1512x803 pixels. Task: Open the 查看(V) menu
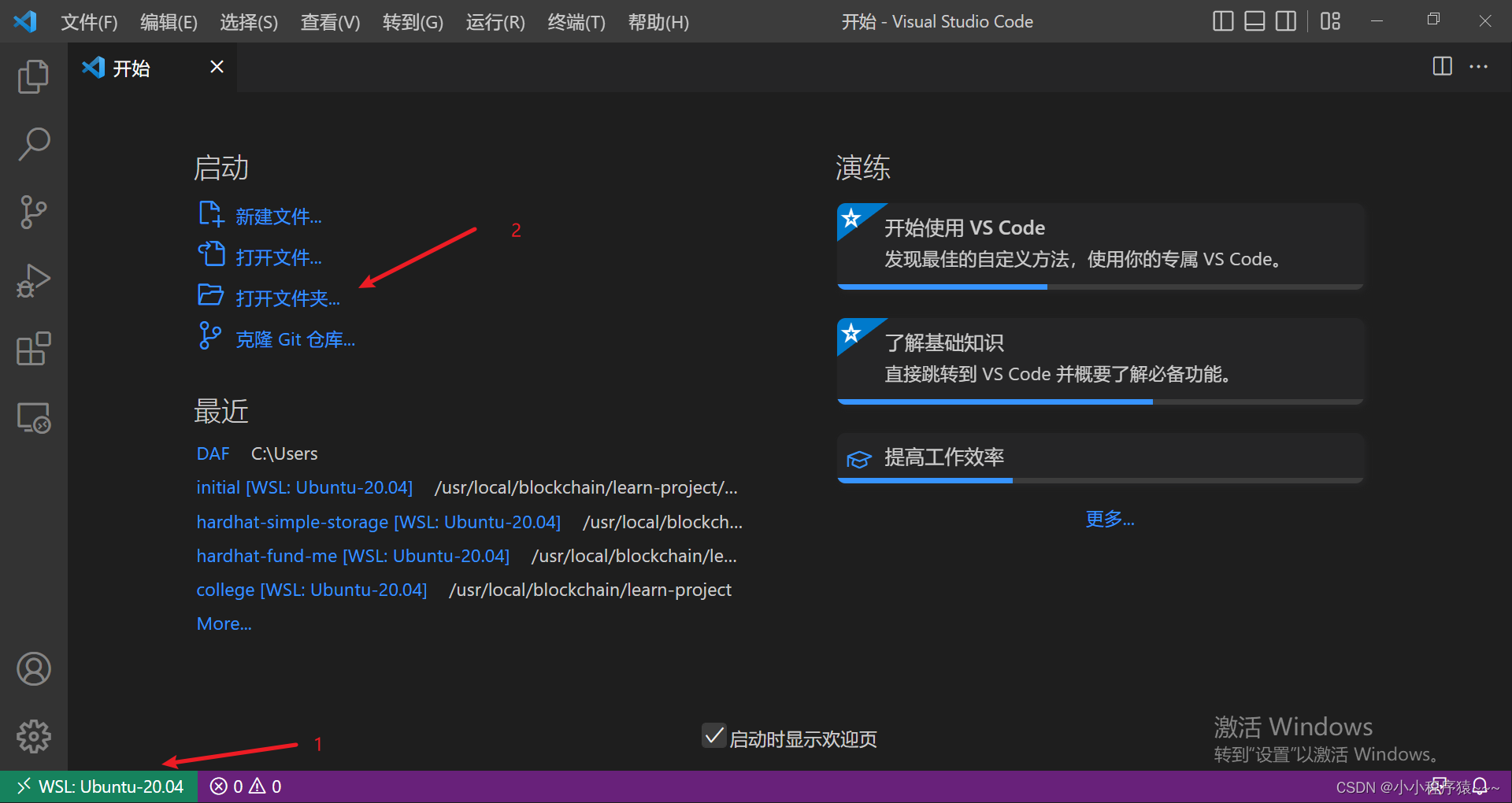tap(330, 22)
